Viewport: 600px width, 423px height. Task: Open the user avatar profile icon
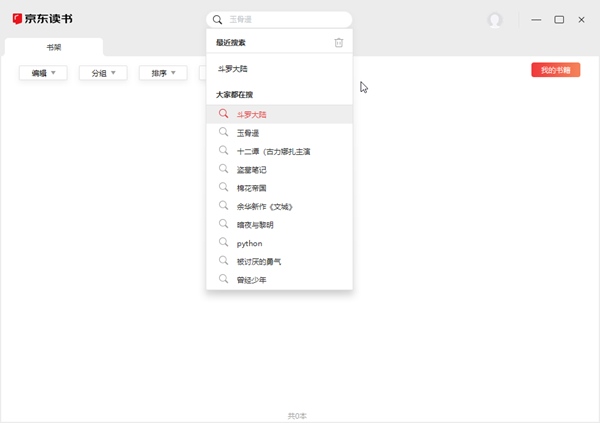click(x=495, y=20)
